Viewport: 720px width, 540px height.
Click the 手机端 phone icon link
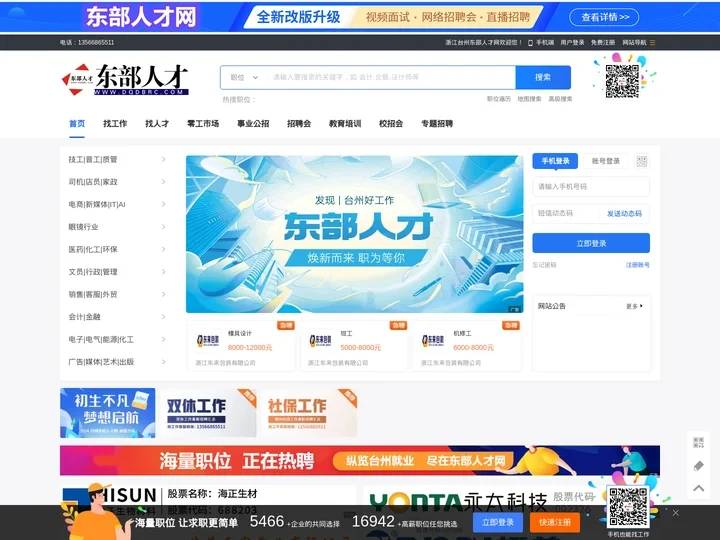pyautogui.click(x=541, y=42)
